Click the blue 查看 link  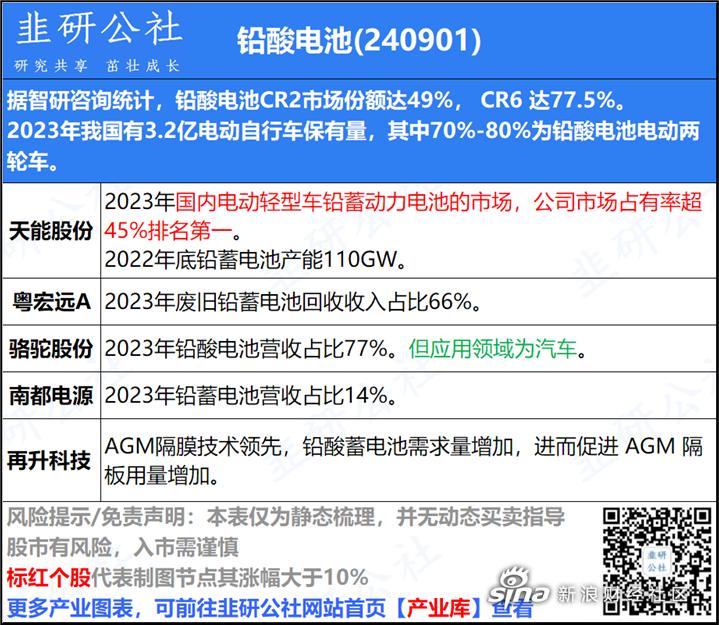pos(512,608)
